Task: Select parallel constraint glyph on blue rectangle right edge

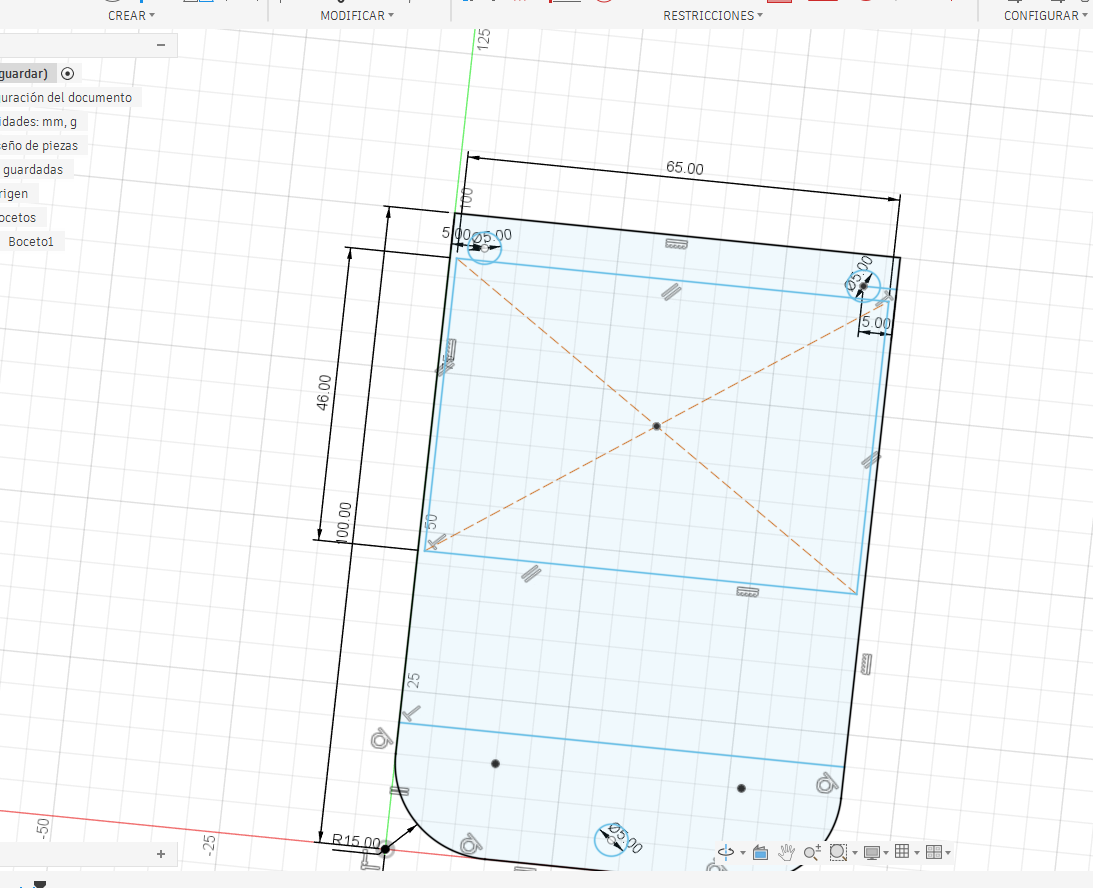Action: point(870,459)
